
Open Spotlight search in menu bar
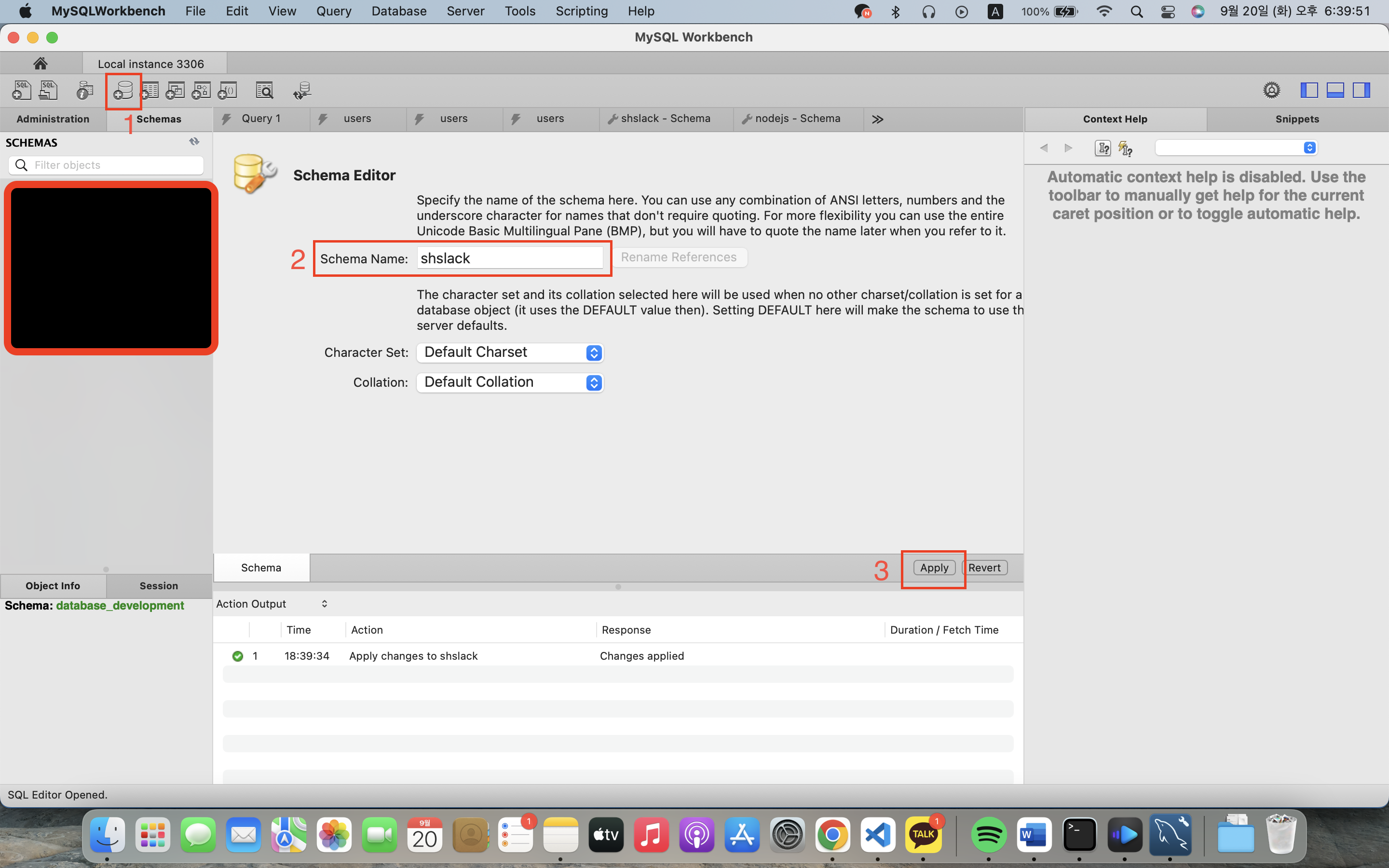(1136, 12)
